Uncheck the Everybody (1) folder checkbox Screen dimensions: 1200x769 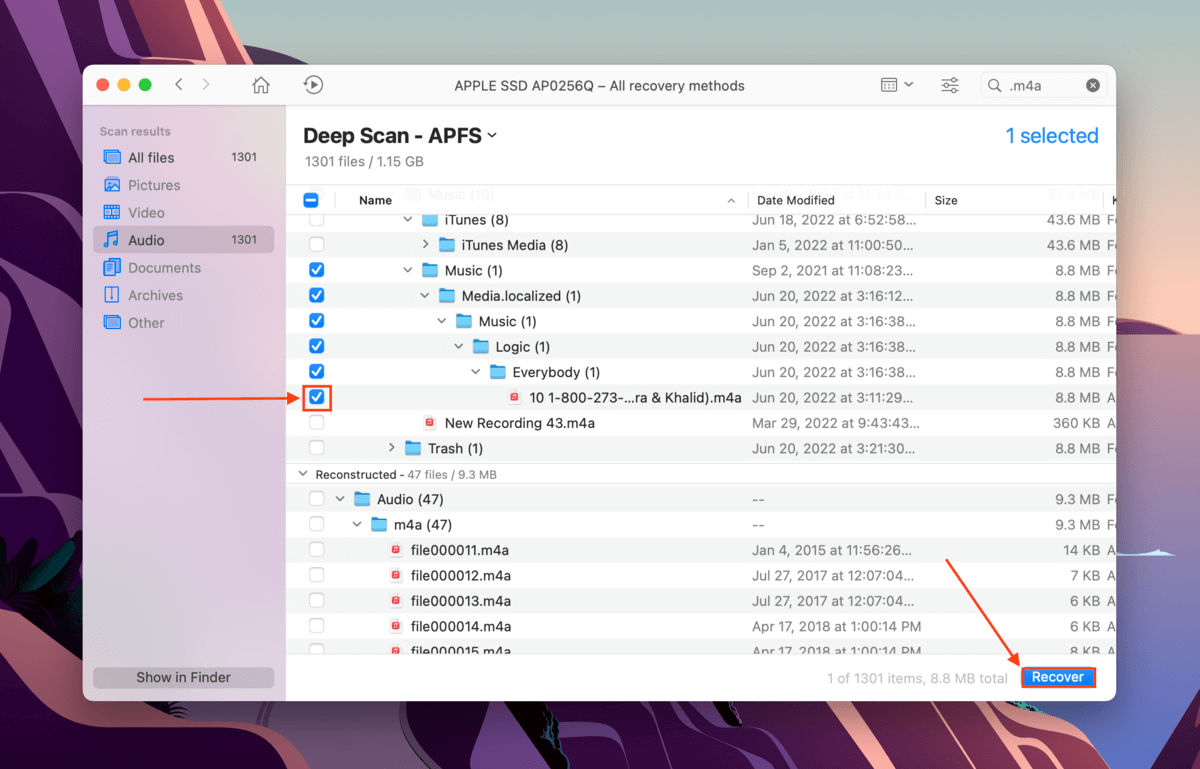coord(316,372)
